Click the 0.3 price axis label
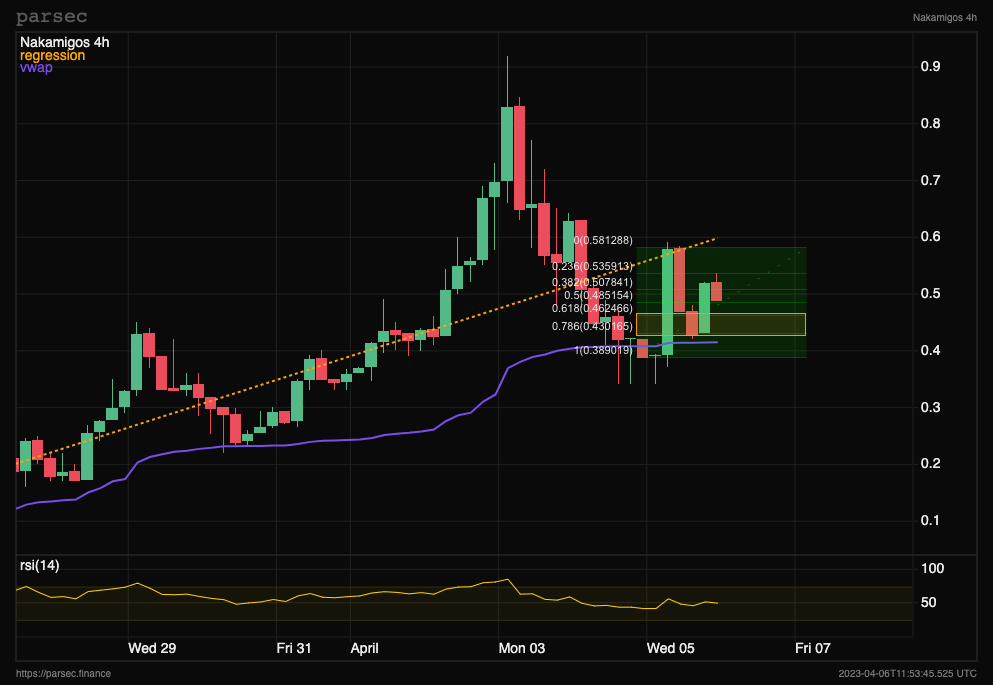993x685 pixels. [930, 407]
